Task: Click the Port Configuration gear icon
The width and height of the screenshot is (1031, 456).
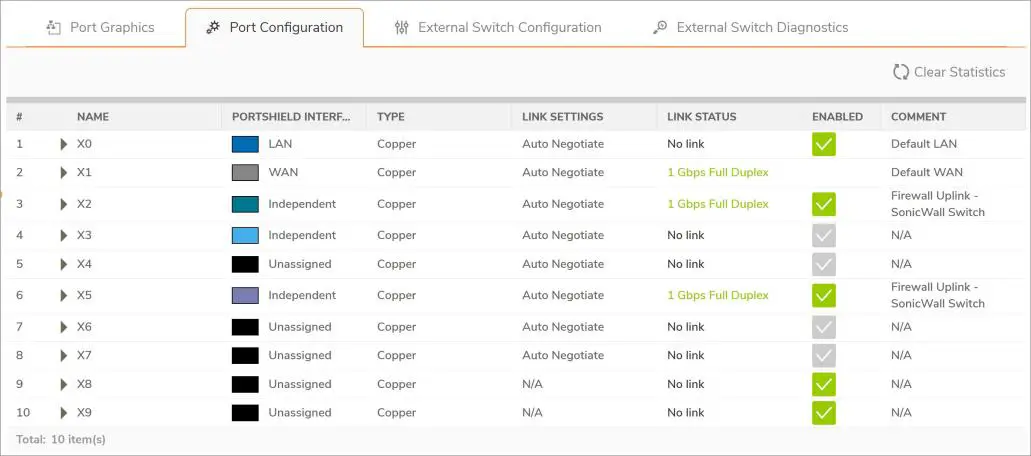Action: point(213,27)
